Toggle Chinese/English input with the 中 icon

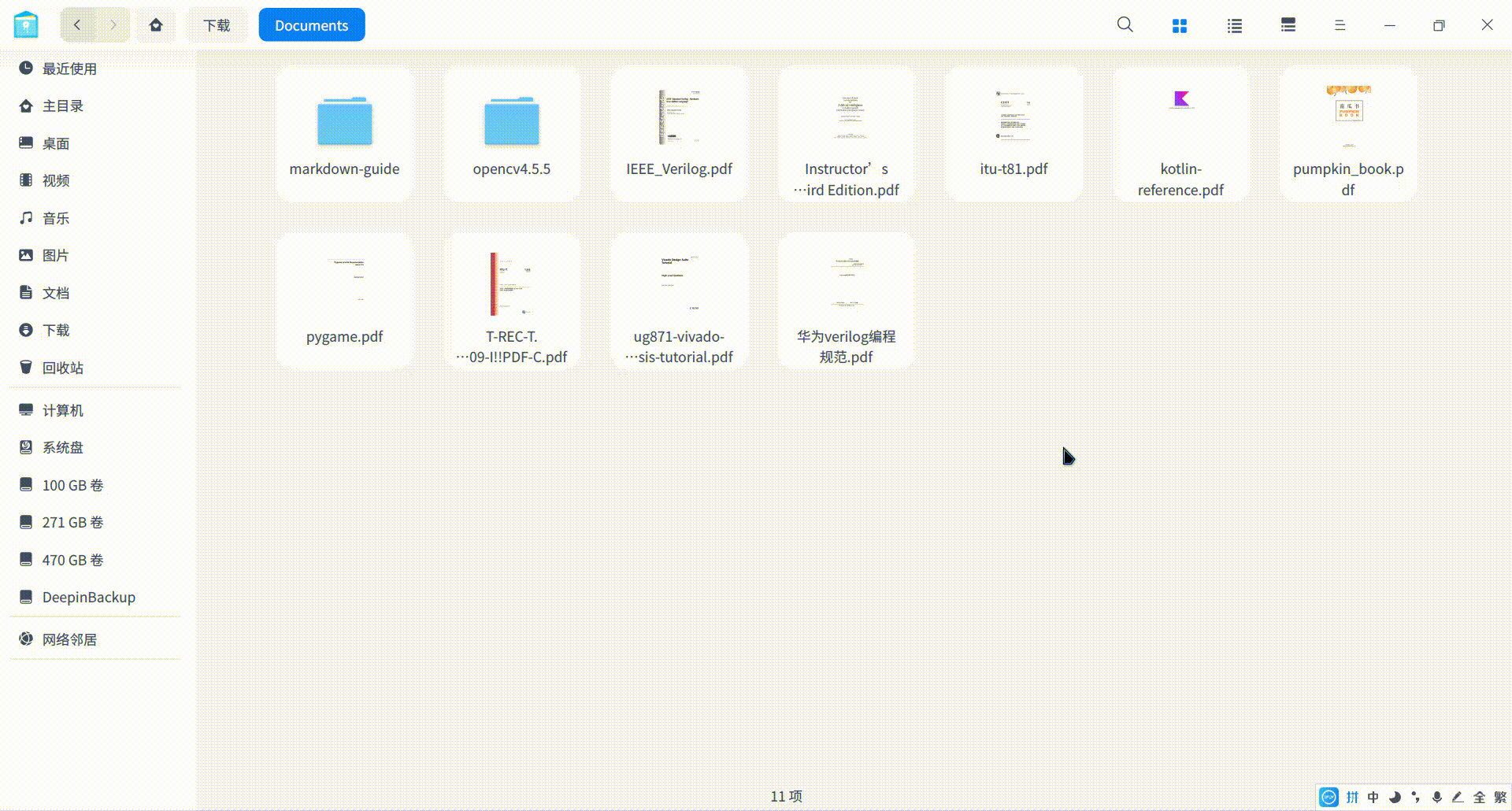click(x=1371, y=798)
